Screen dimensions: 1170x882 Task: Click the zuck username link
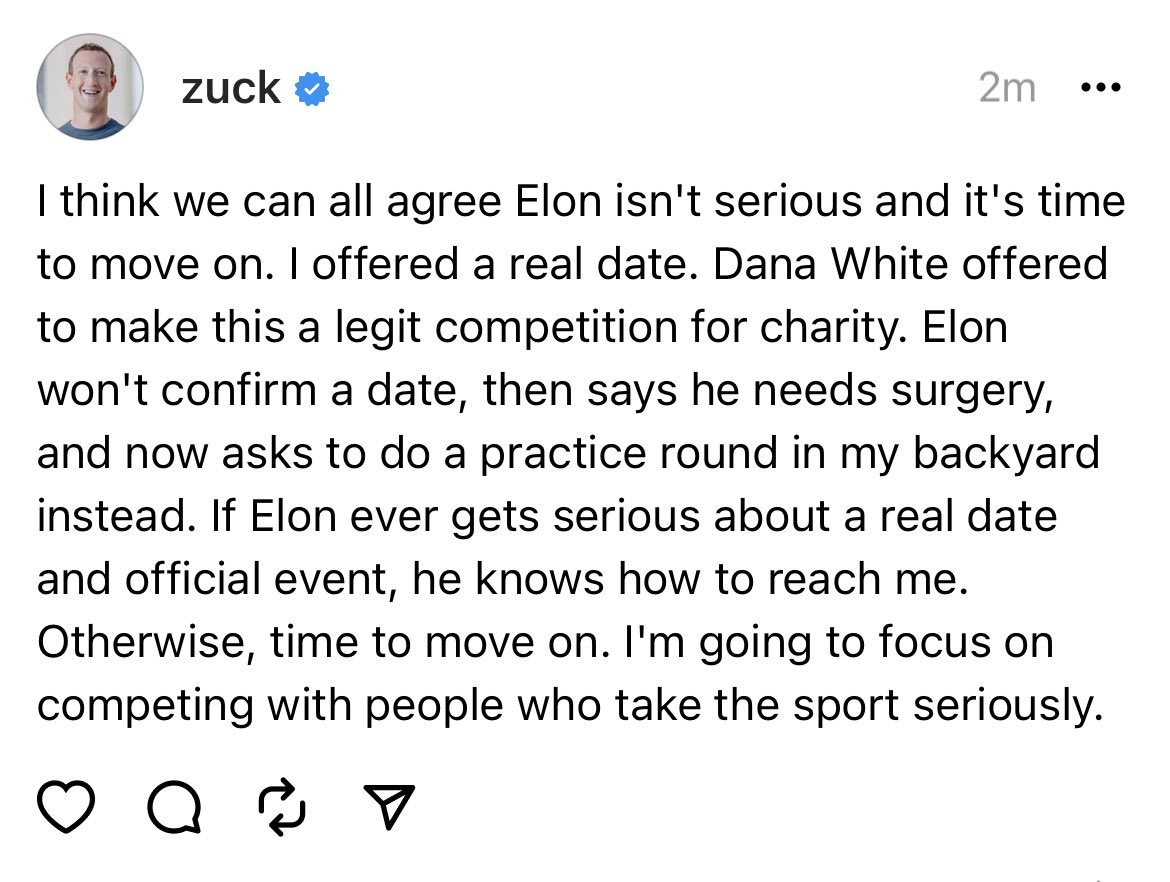[231, 88]
